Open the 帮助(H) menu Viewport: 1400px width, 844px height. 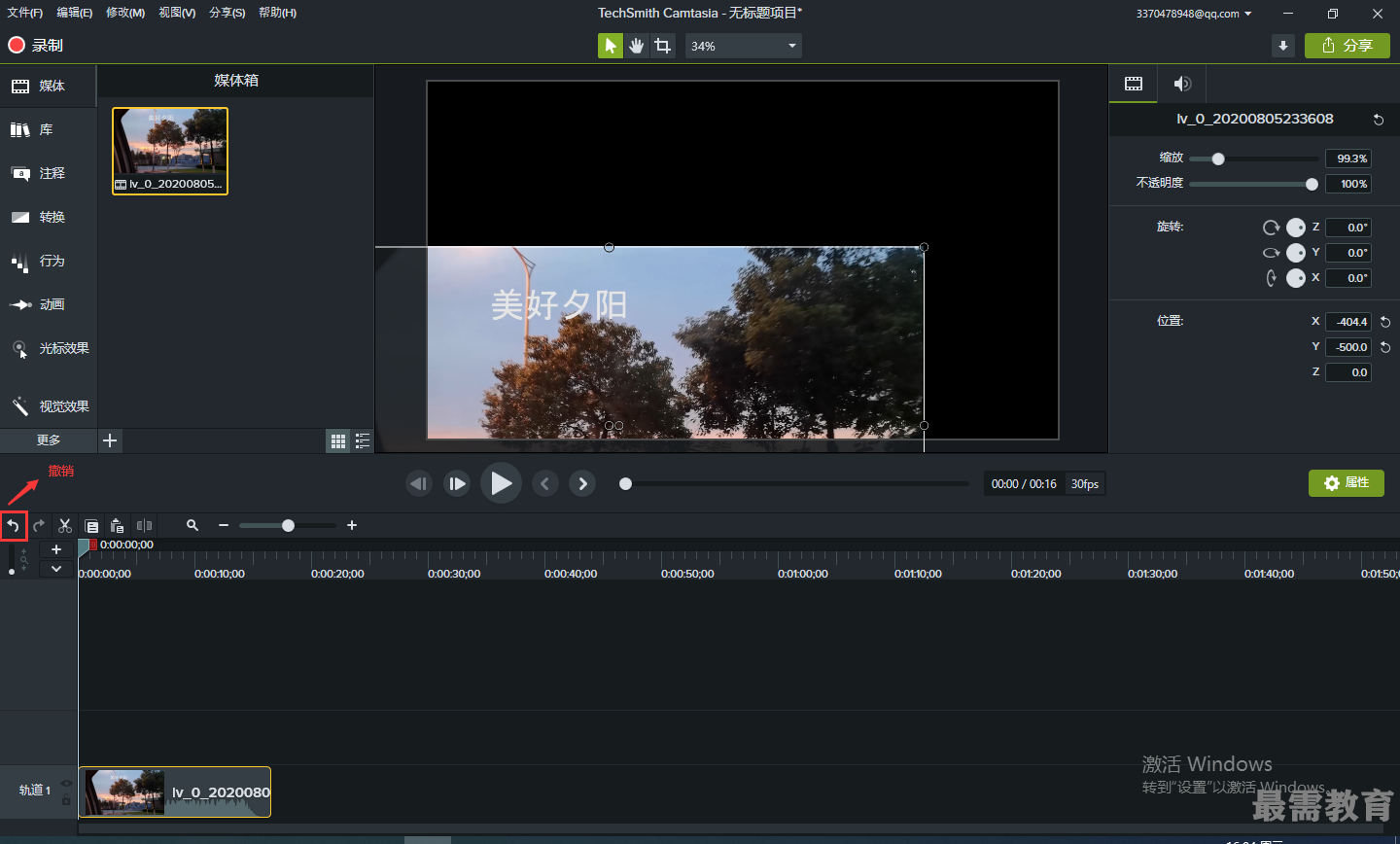point(278,13)
